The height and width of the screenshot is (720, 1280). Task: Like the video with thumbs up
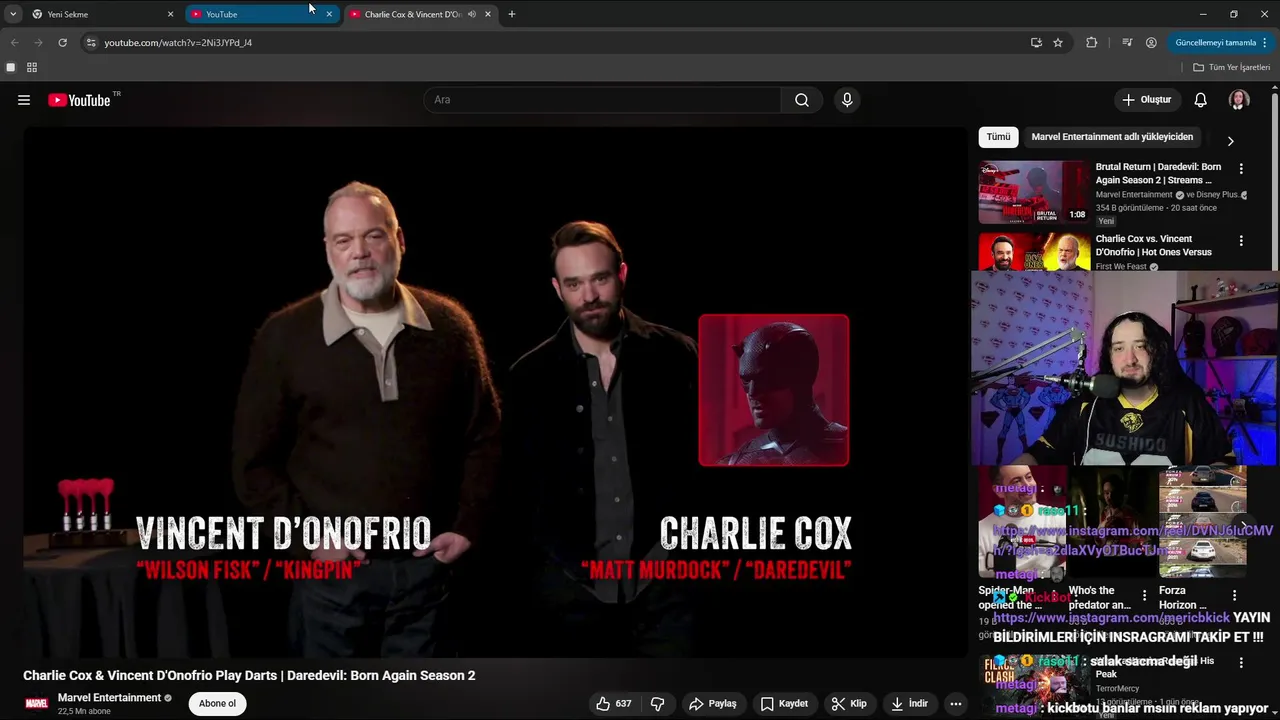(613, 704)
